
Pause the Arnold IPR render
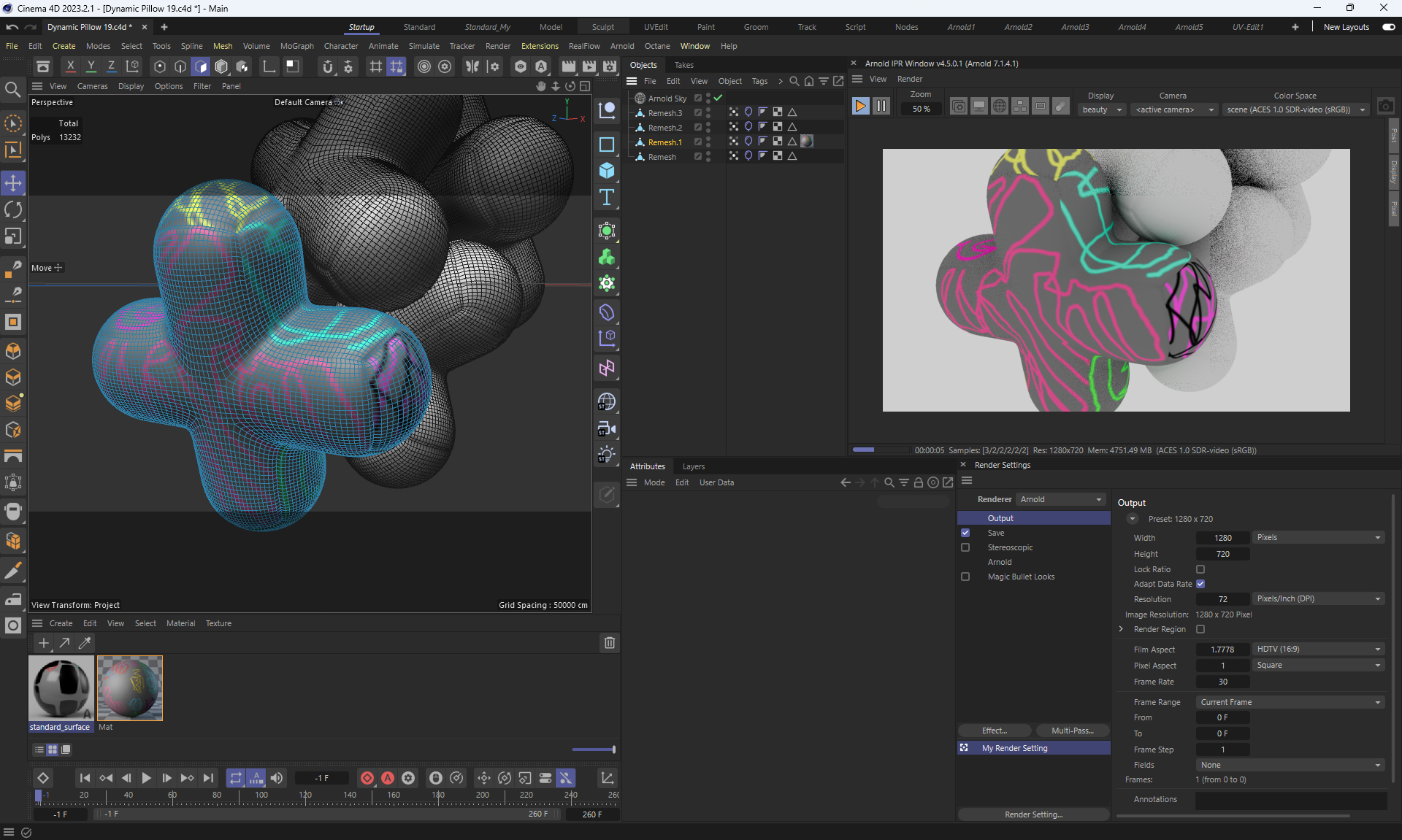(881, 107)
